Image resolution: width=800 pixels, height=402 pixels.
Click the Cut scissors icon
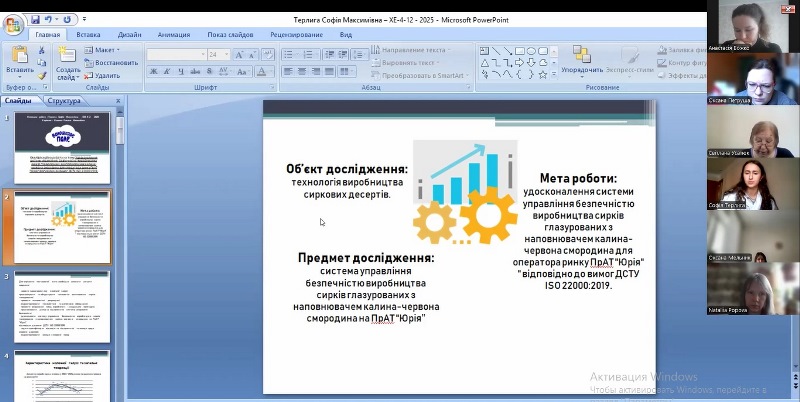click(x=42, y=50)
